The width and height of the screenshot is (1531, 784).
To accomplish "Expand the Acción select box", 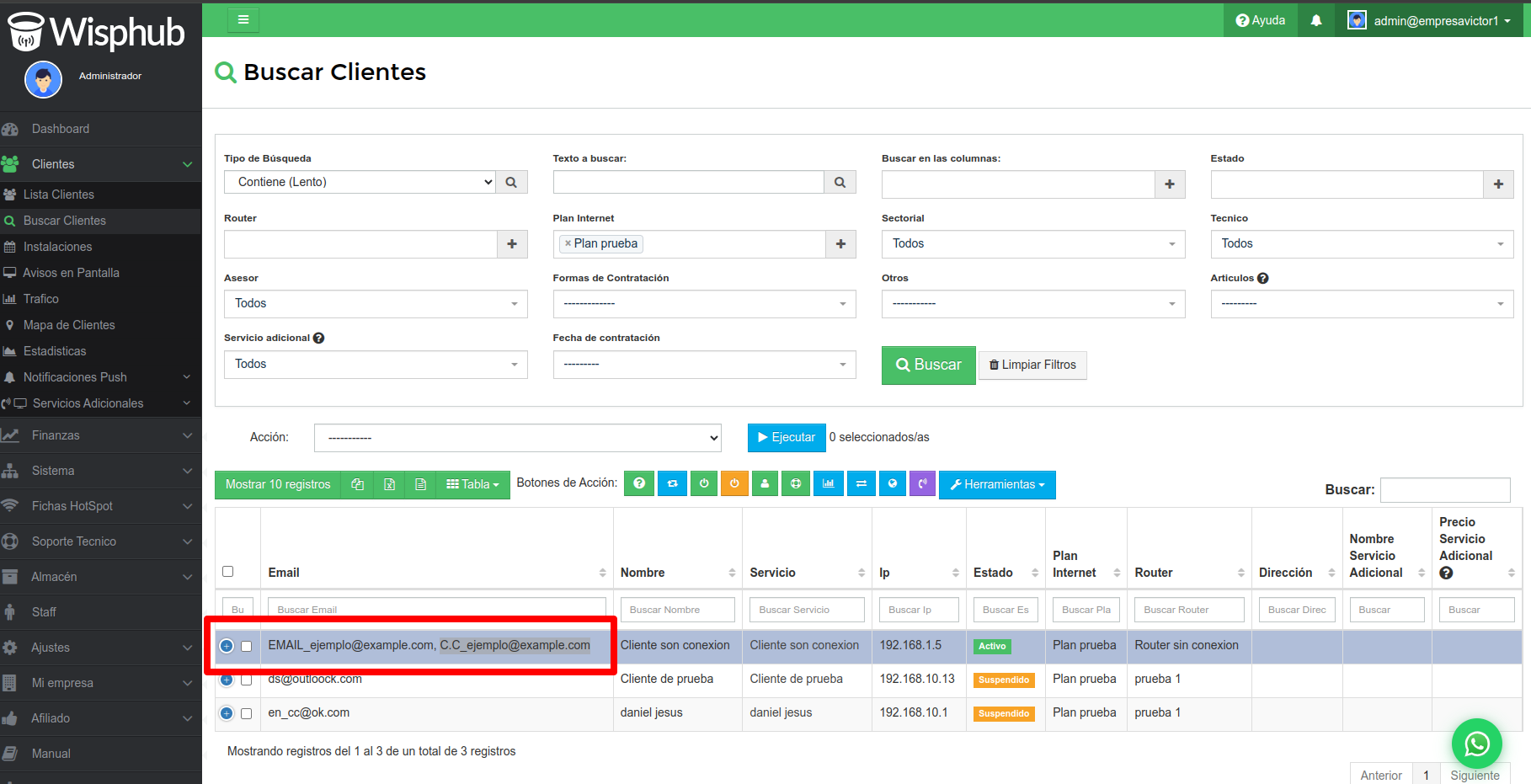I will point(518,438).
